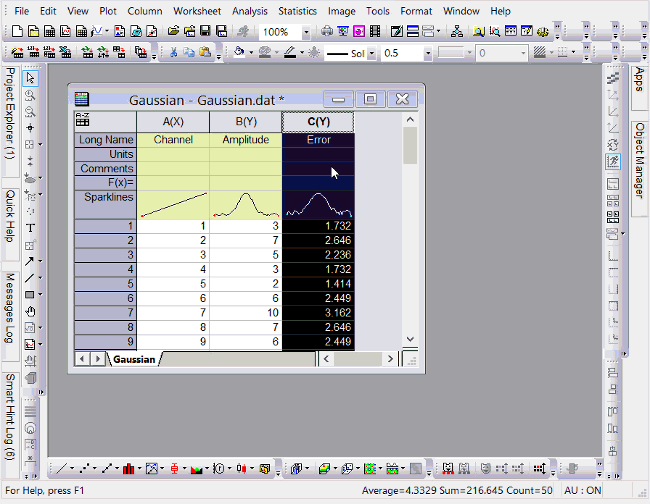The image size is (650, 504).
Task: Select the Arrow drawing tool
Action: pyautogui.click(x=30, y=261)
